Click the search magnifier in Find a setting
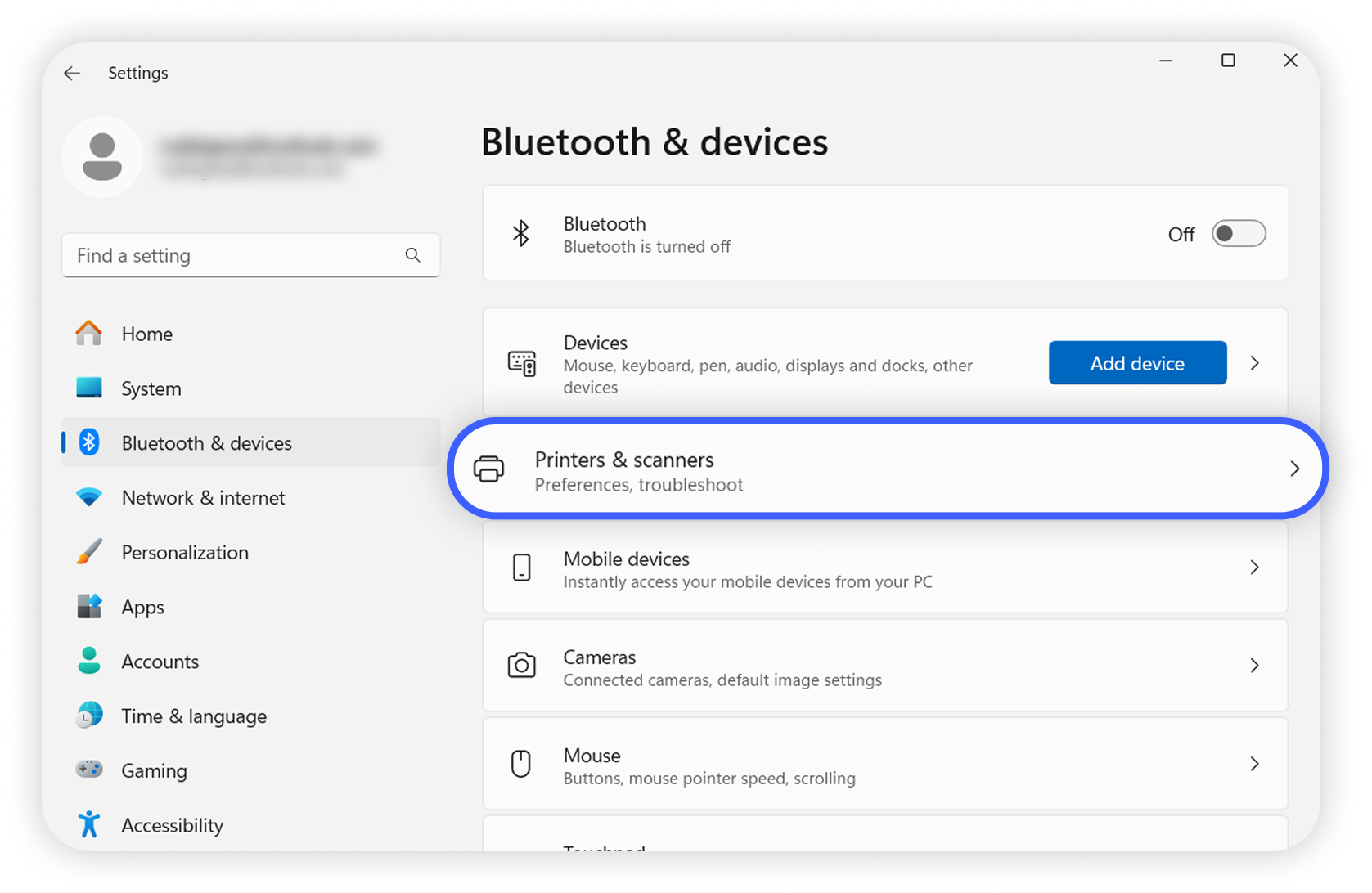Viewport: 1372px width, 893px height. (413, 254)
